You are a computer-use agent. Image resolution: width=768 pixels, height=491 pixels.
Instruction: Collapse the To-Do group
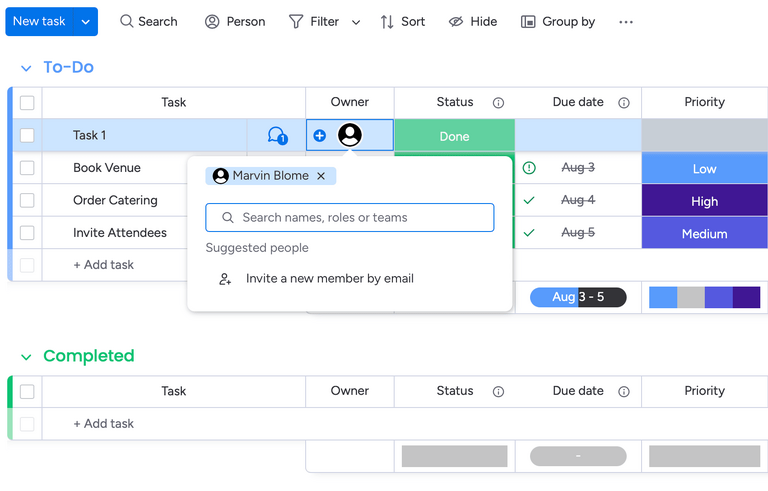point(26,68)
